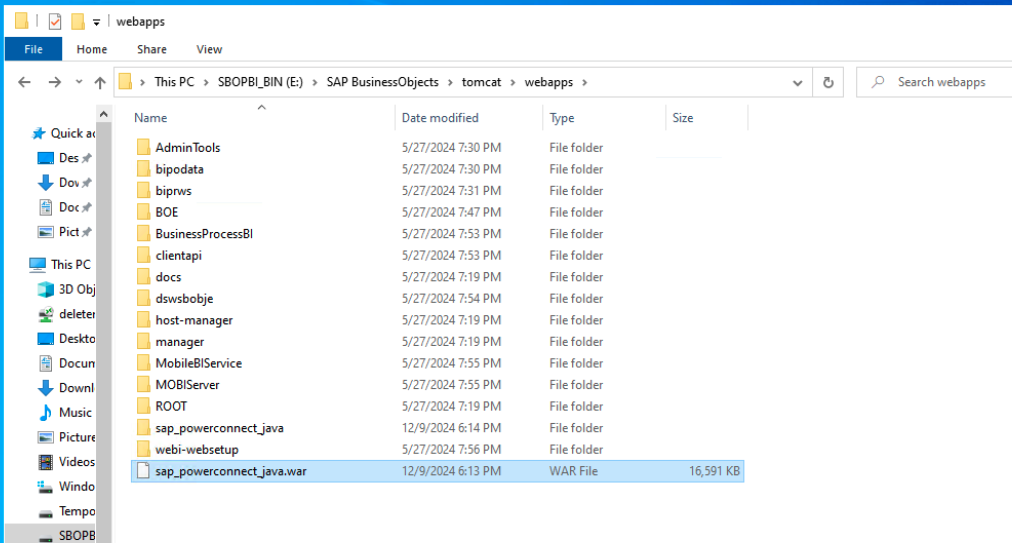Click the Up one level arrow
Screen dimensions: 1012x543
100,83
